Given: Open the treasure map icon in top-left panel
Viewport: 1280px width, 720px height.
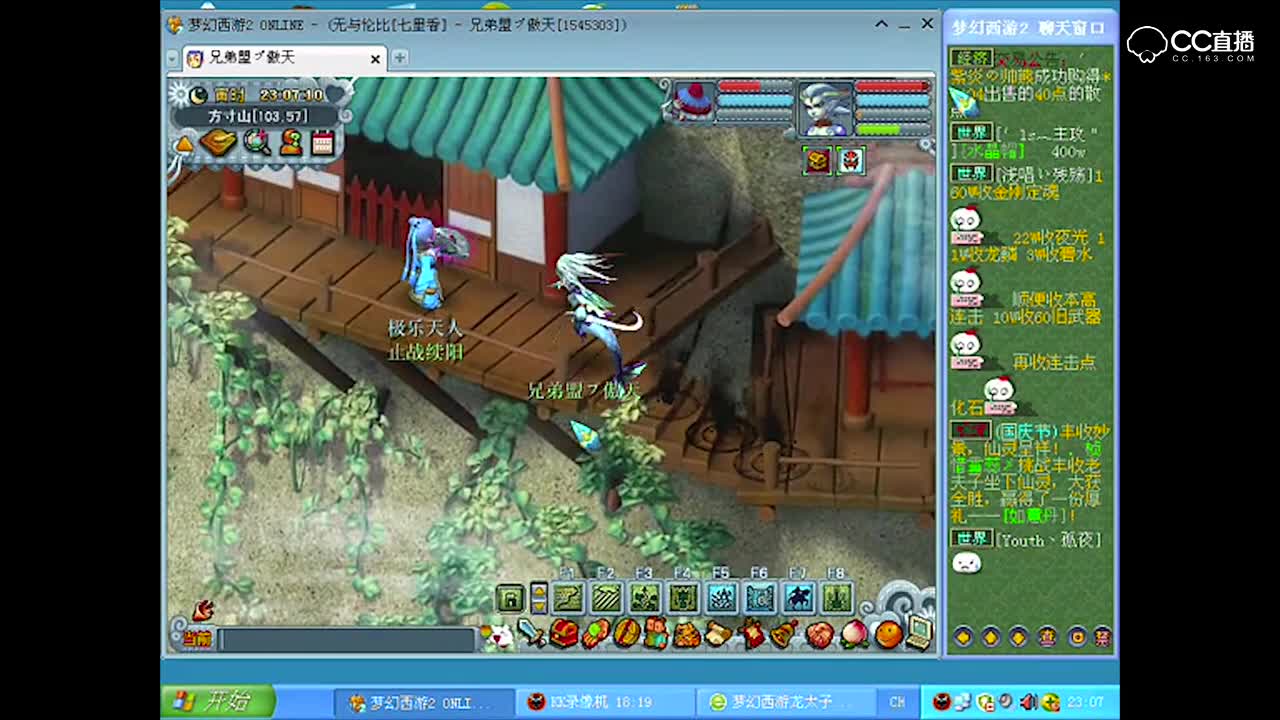Looking at the screenshot, I should pyautogui.click(x=218, y=143).
